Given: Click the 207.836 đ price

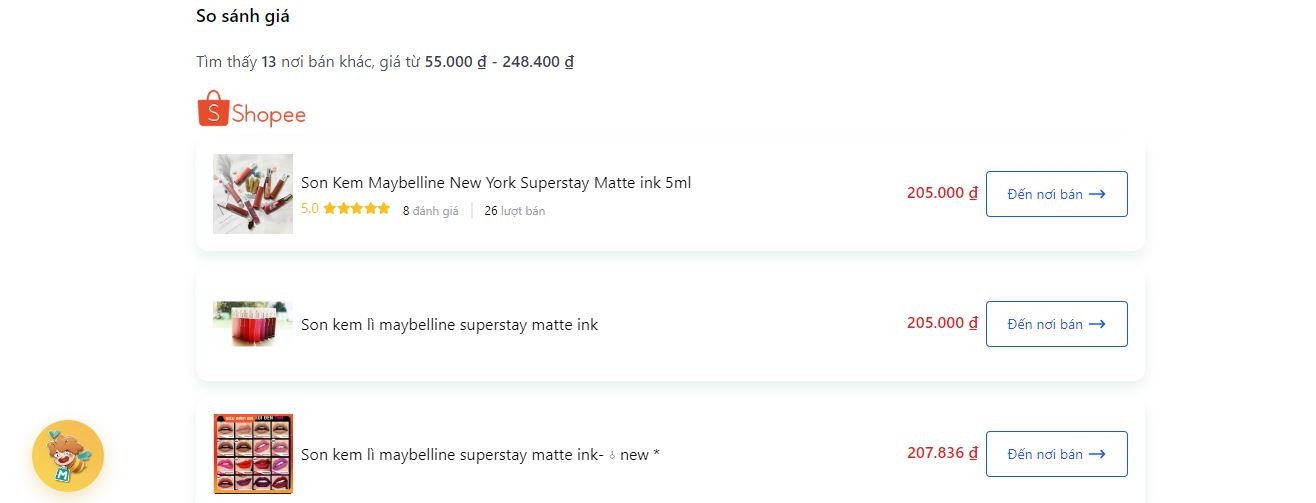Looking at the screenshot, I should point(942,453).
